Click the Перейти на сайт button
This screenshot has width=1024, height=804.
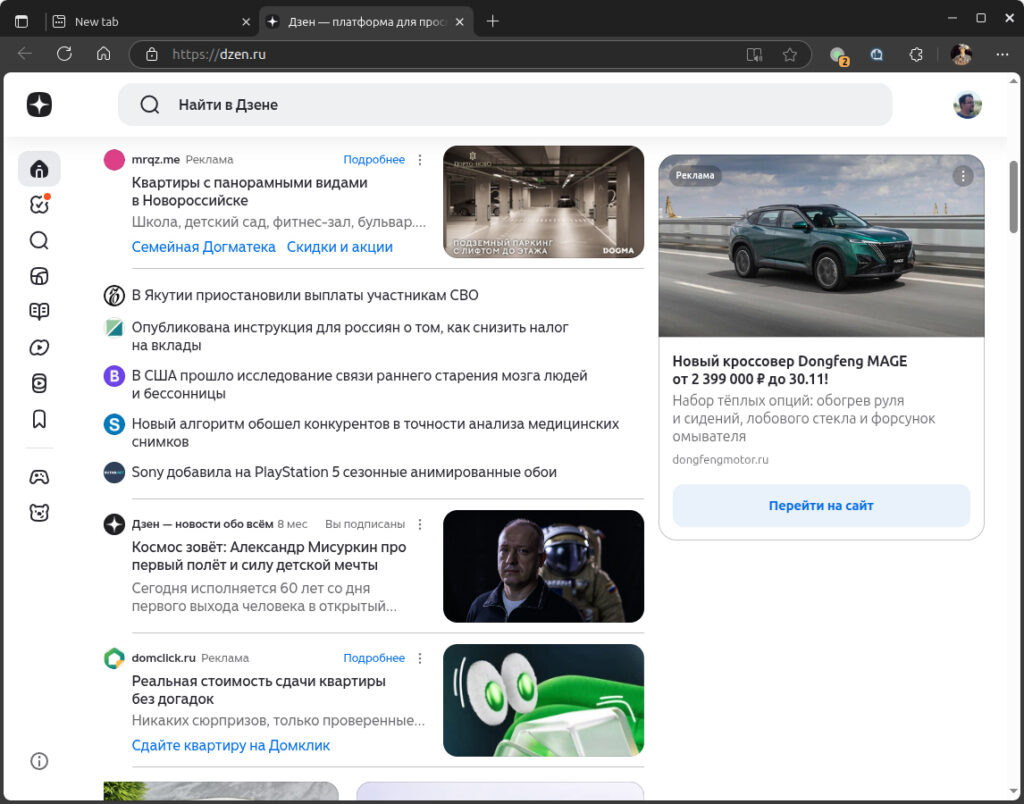(821, 506)
